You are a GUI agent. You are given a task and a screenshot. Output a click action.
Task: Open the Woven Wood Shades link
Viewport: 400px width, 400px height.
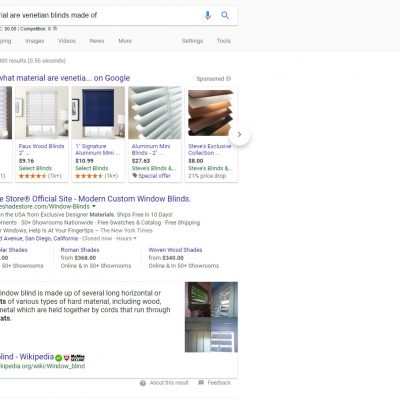(175, 250)
